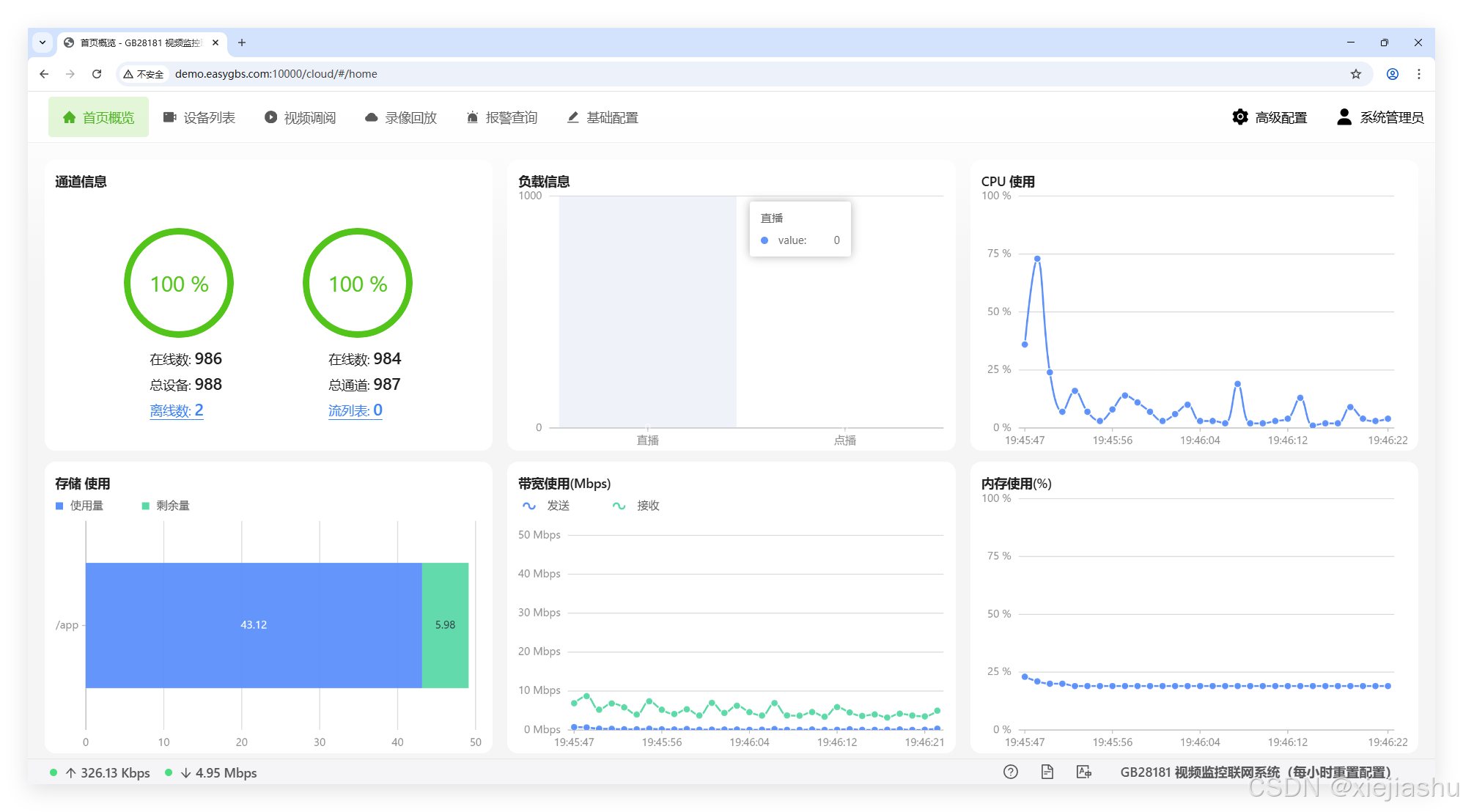The height and width of the screenshot is (812, 1463).
Task: Click the 总设备: 988 text
Action: point(185,385)
